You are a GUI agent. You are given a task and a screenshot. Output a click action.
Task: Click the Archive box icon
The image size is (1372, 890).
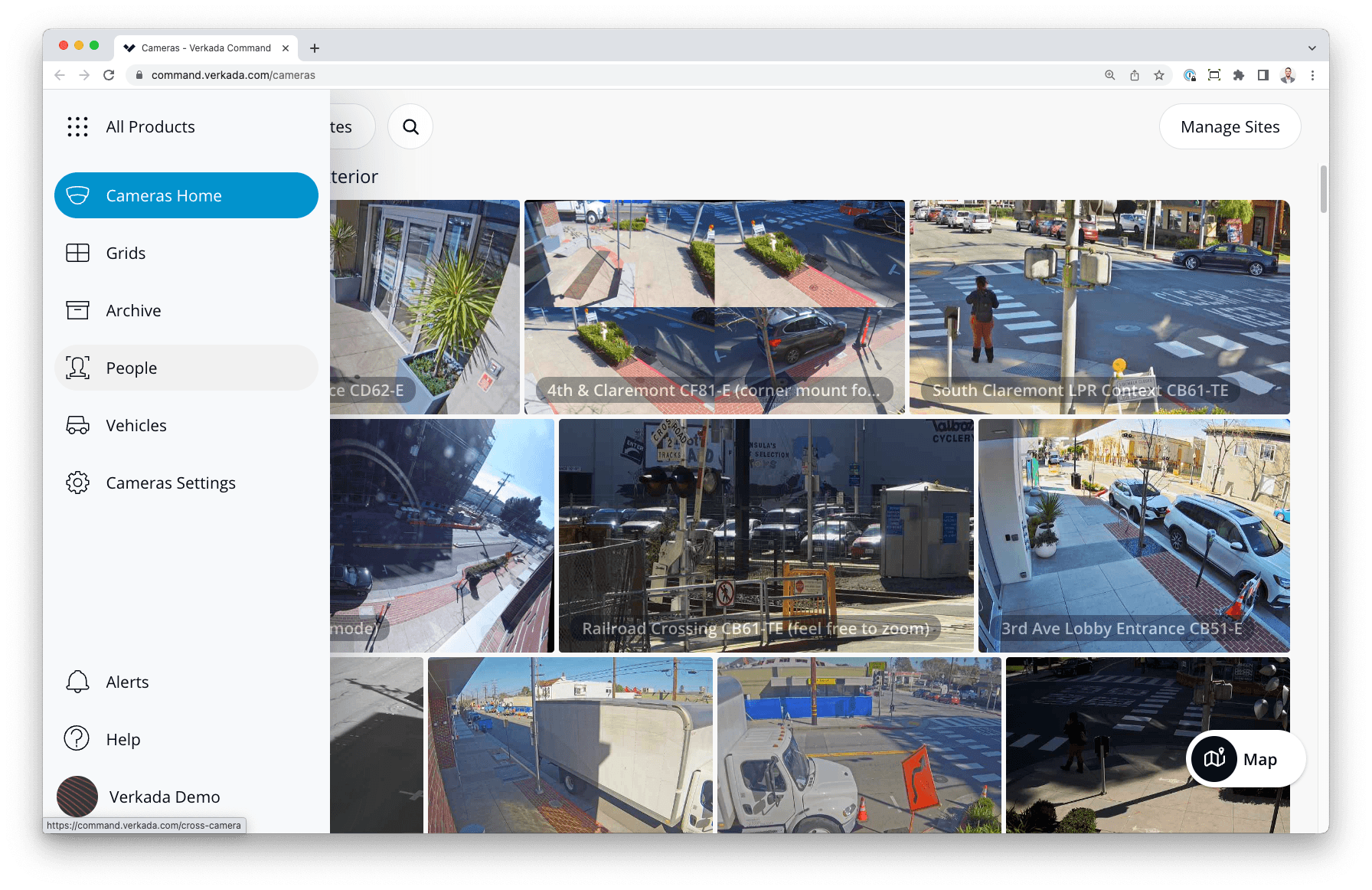point(77,310)
